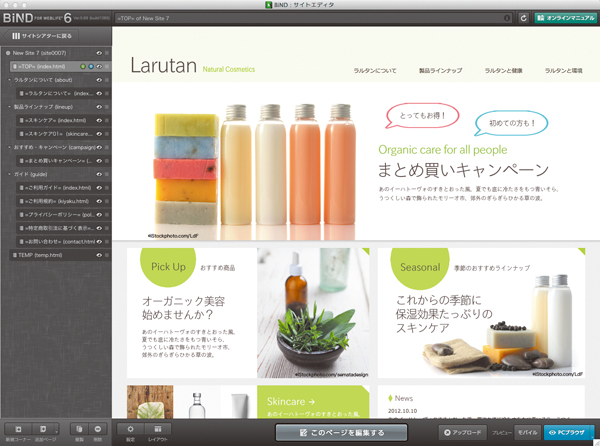This screenshot has width=600, height=446.
Task: Click page icon of =お問い合わせ= row
Action: 22,241
